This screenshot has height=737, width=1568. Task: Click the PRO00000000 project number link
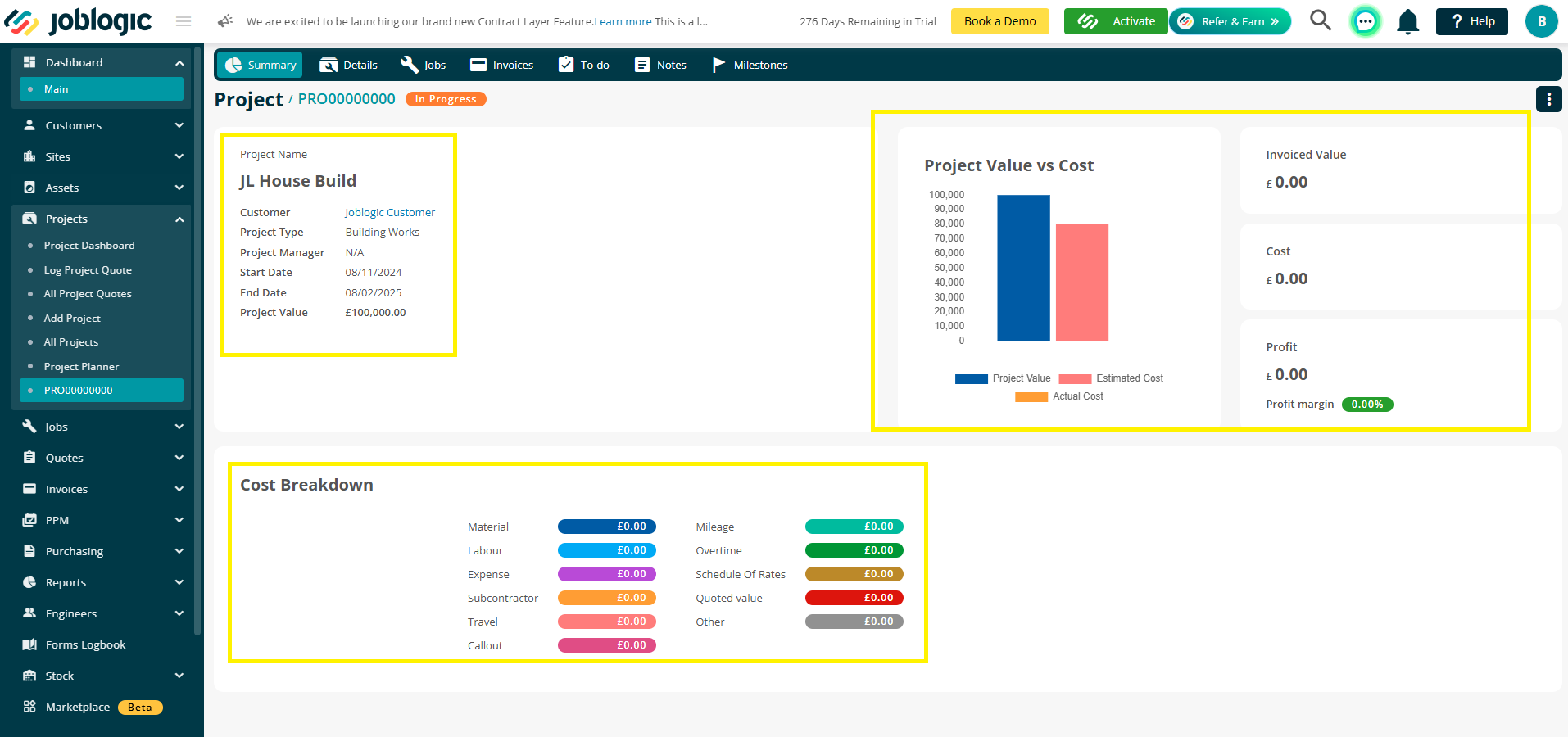[x=347, y=99]
